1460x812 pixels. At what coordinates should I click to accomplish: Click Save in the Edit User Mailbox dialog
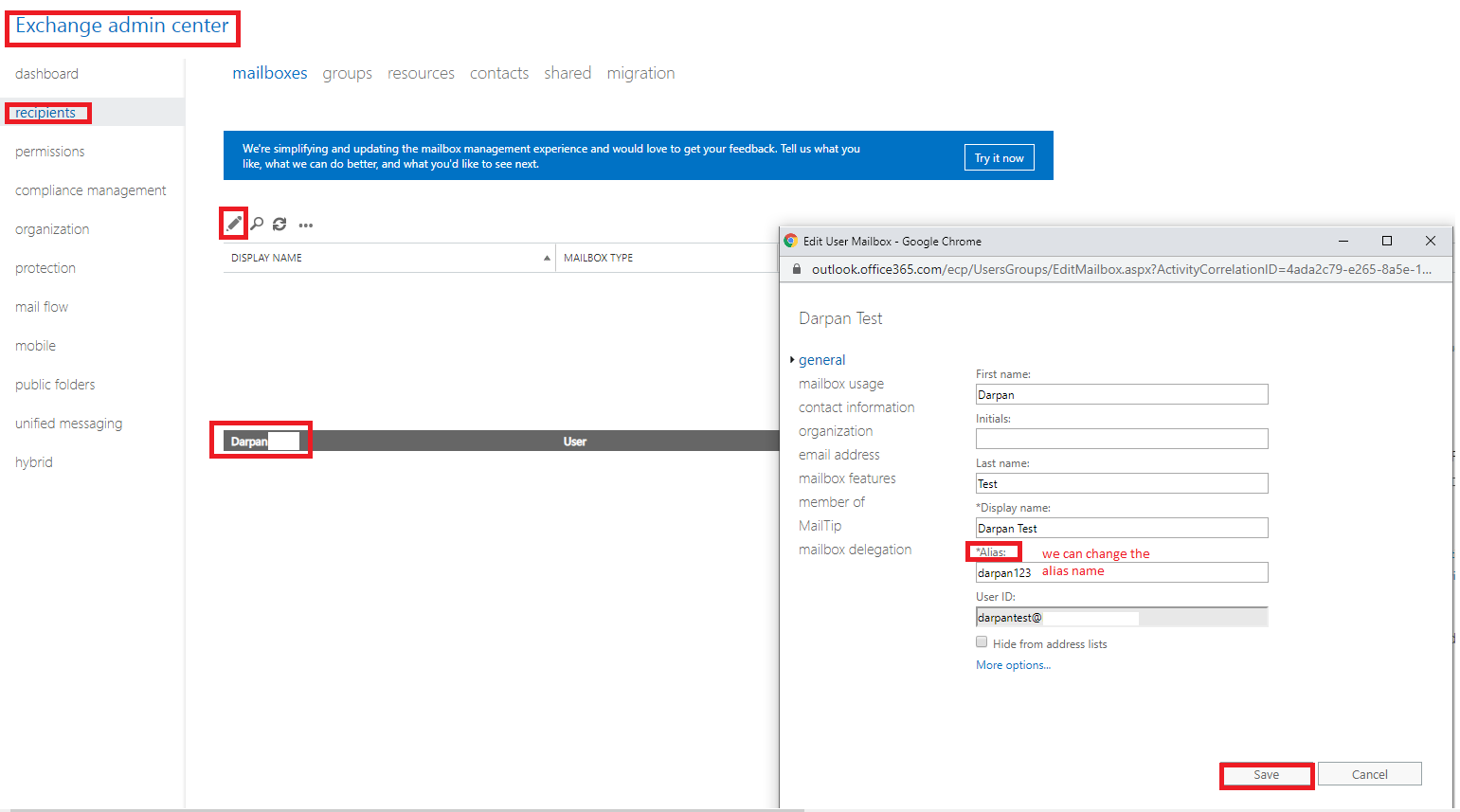click(1267, 775)
